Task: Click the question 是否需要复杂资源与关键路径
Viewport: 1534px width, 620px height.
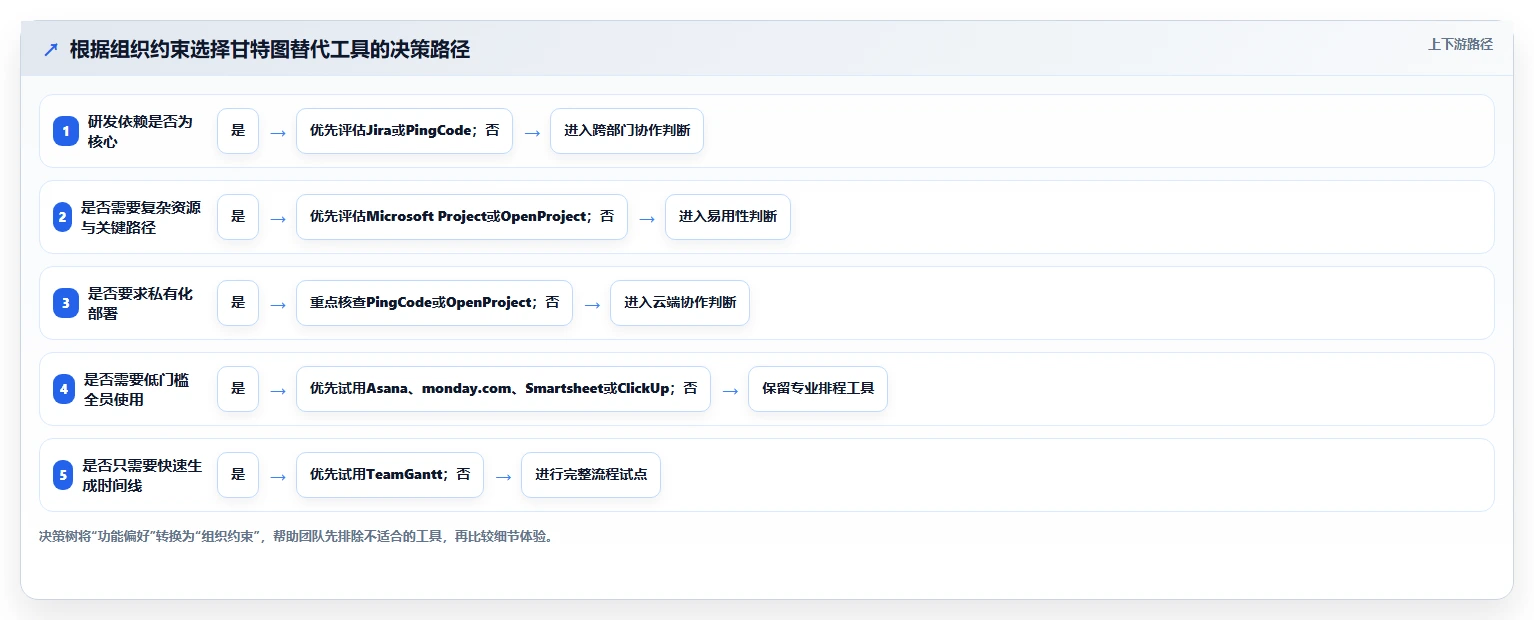Action: click(x=141, y=217)
